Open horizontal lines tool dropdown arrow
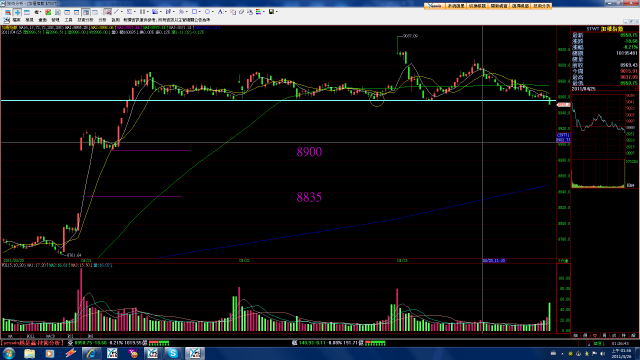Screen dimensions: 640x360 [135, 12]
